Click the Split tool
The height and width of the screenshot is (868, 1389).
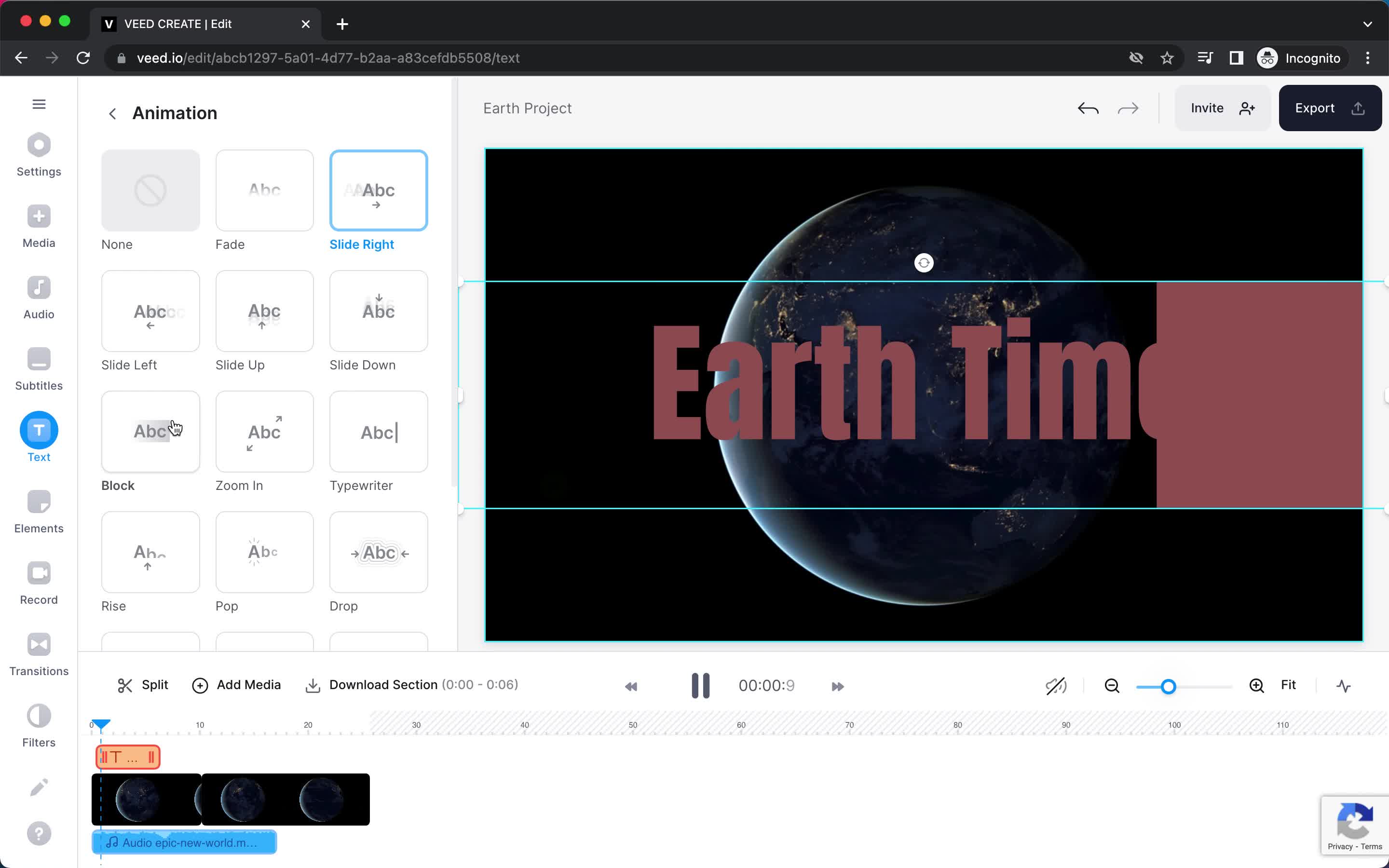point(143,684)
